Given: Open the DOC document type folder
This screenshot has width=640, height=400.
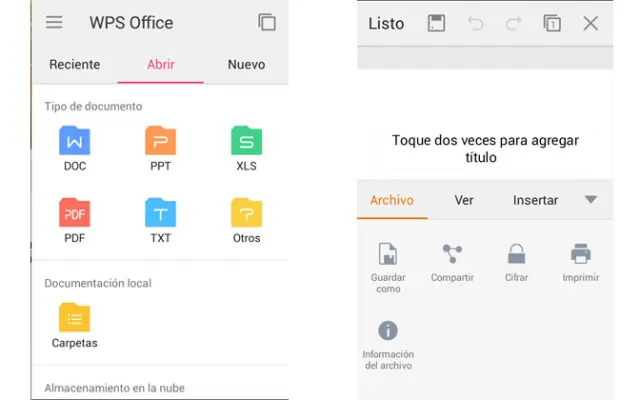Looking at the screenshot, I should [75, 141].
